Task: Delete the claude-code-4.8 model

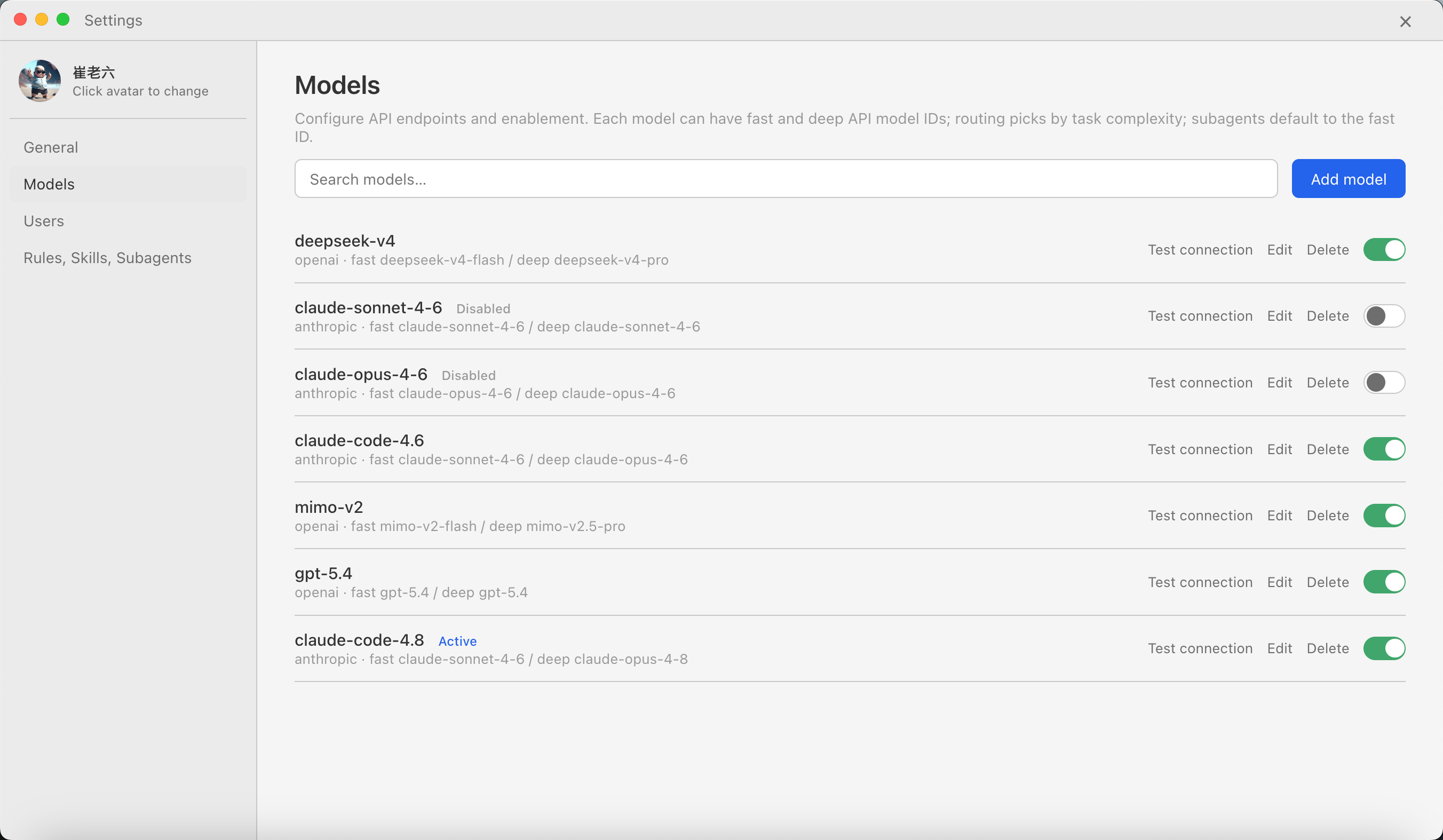Action: (1327, 648)
